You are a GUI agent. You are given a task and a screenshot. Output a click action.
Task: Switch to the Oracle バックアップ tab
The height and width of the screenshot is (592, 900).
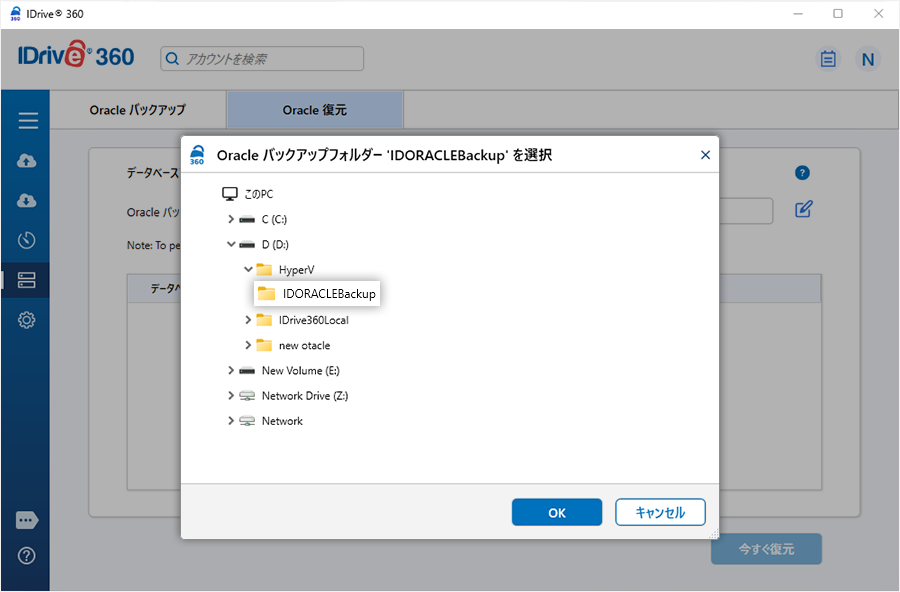coord(138,110)
